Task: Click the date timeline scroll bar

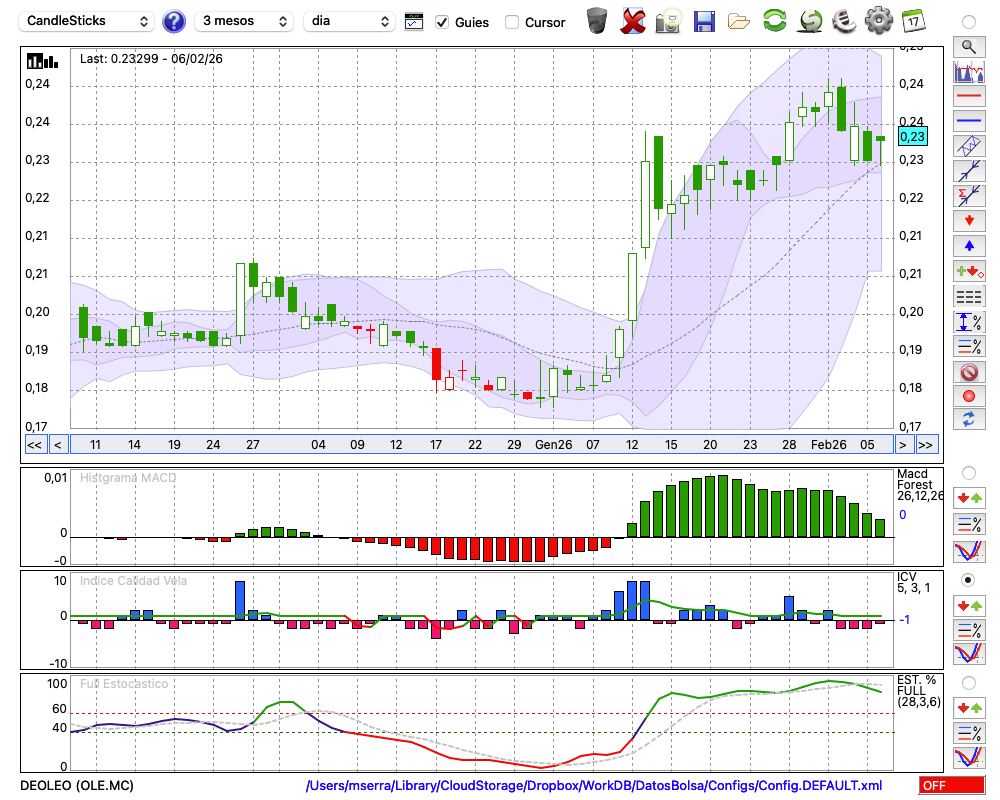Action: (480, 445)
